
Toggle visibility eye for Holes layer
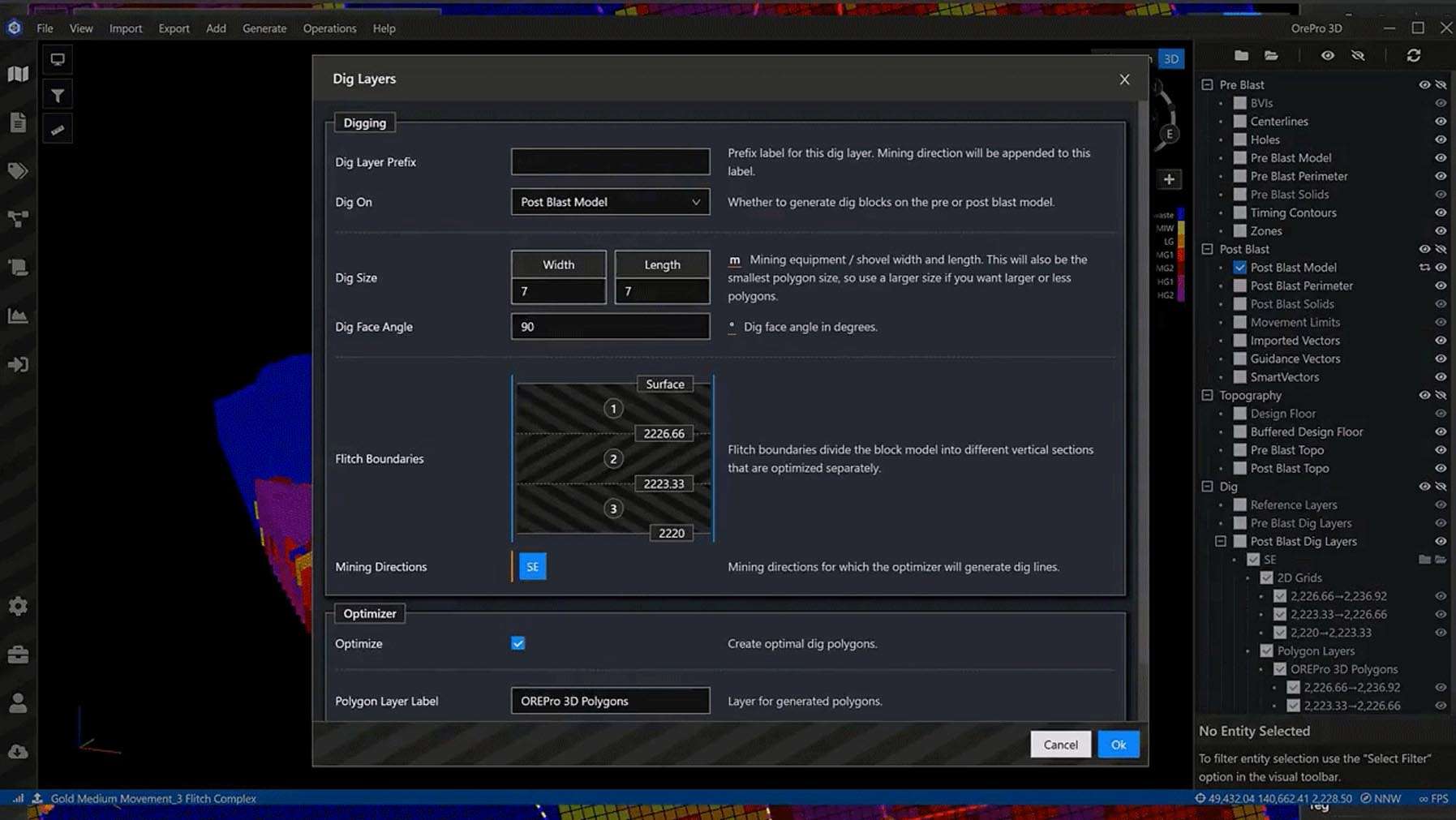pyautogui.click(x=1441, y=140)
